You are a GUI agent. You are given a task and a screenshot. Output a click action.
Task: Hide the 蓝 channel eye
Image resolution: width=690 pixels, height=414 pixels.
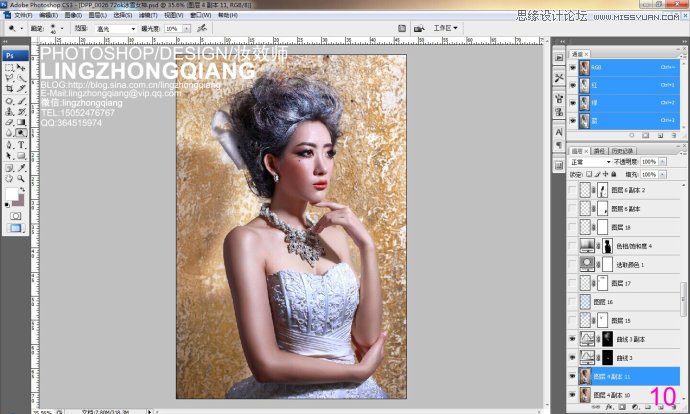point(573,121)
